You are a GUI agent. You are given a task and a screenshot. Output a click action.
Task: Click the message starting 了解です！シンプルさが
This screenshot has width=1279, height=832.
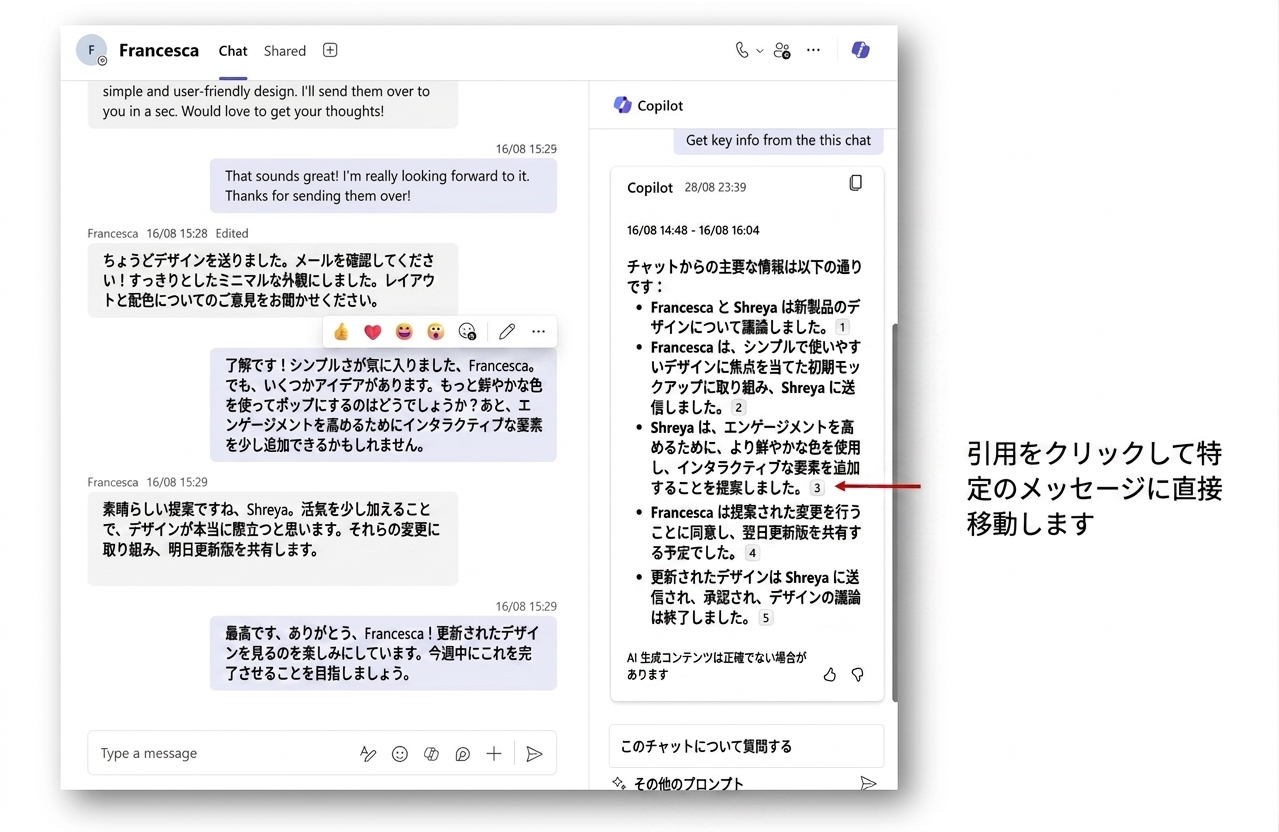[383, 405]
